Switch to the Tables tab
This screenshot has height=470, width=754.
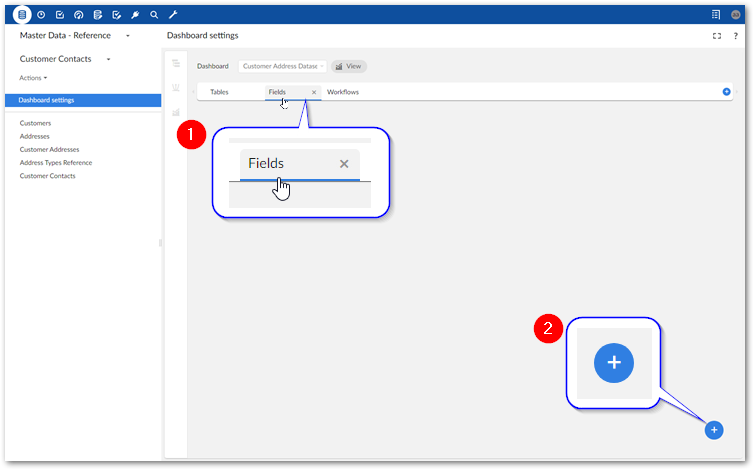coord(219,92)
